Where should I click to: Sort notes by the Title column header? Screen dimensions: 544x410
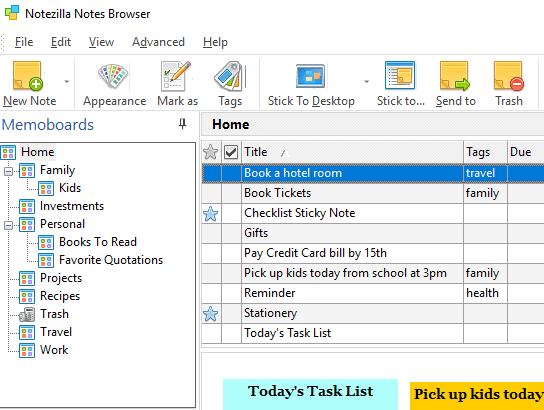point(352,152)
